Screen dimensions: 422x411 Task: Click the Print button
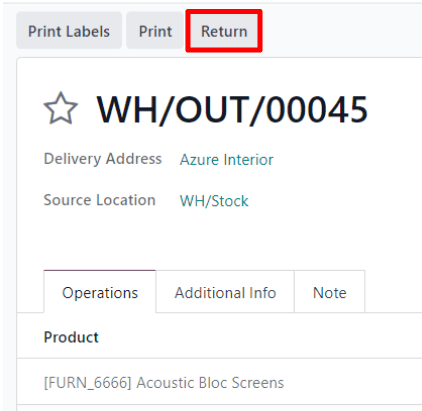point(155,31)
